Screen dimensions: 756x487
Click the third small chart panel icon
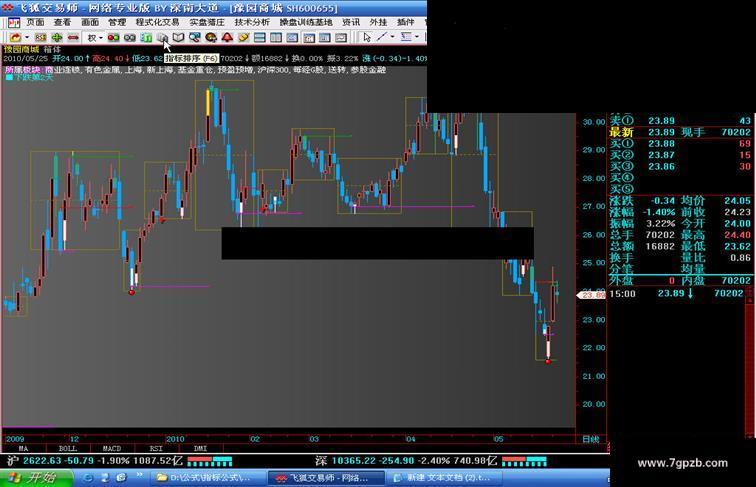341,37
